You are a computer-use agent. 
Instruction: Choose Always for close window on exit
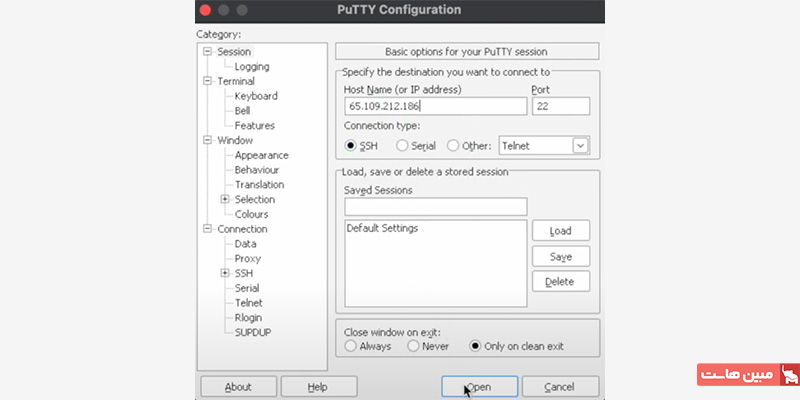pos(350,346)
